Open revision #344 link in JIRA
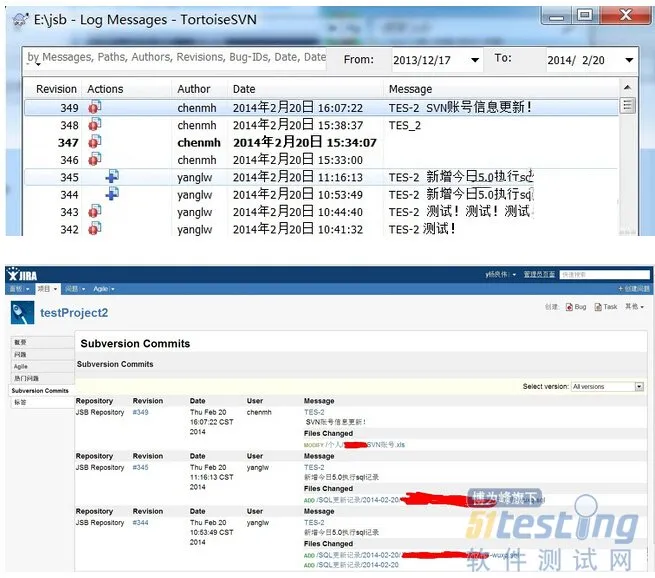 tap(140, 522)
